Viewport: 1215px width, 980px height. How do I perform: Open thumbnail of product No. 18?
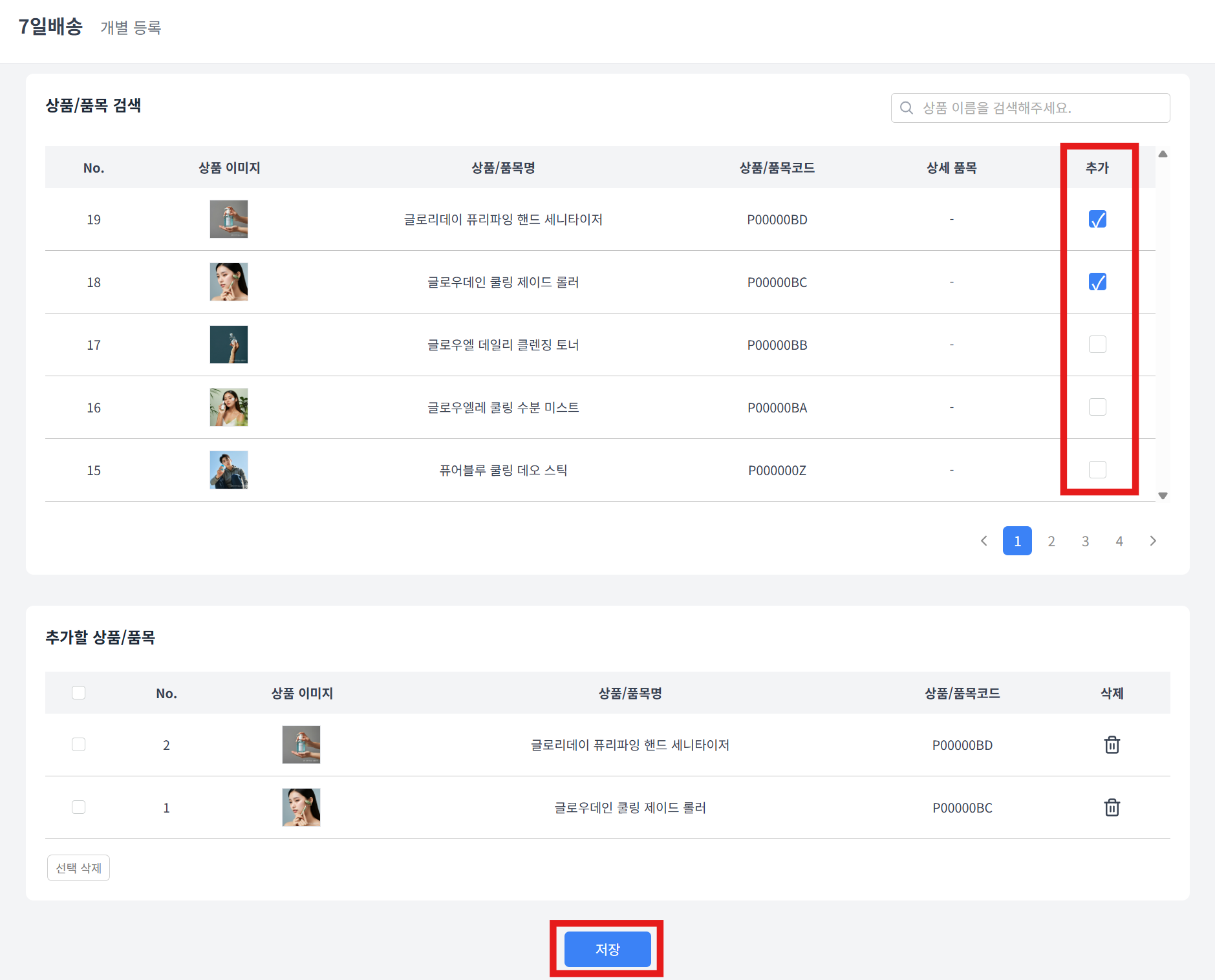[x=229, y=282]
